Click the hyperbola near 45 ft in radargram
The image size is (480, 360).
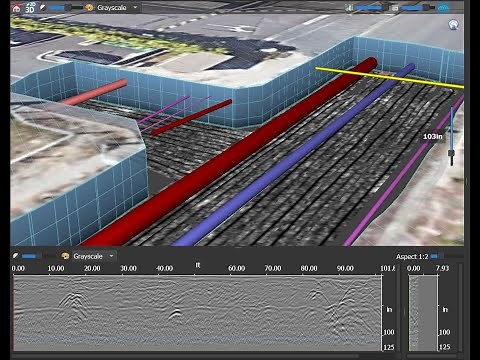175,314
